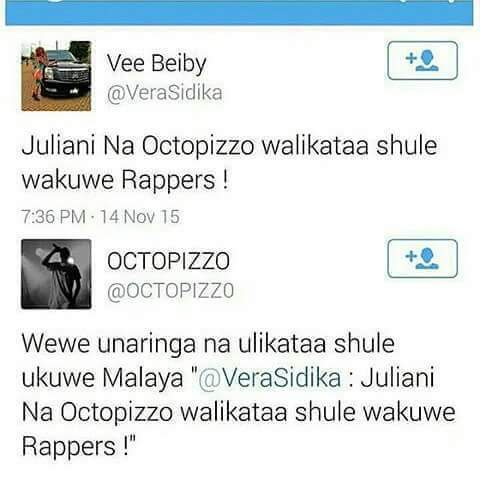Click the 7:36 PM tweet time
This screenshot has height=480, width=480.
[x=54, y=217]
